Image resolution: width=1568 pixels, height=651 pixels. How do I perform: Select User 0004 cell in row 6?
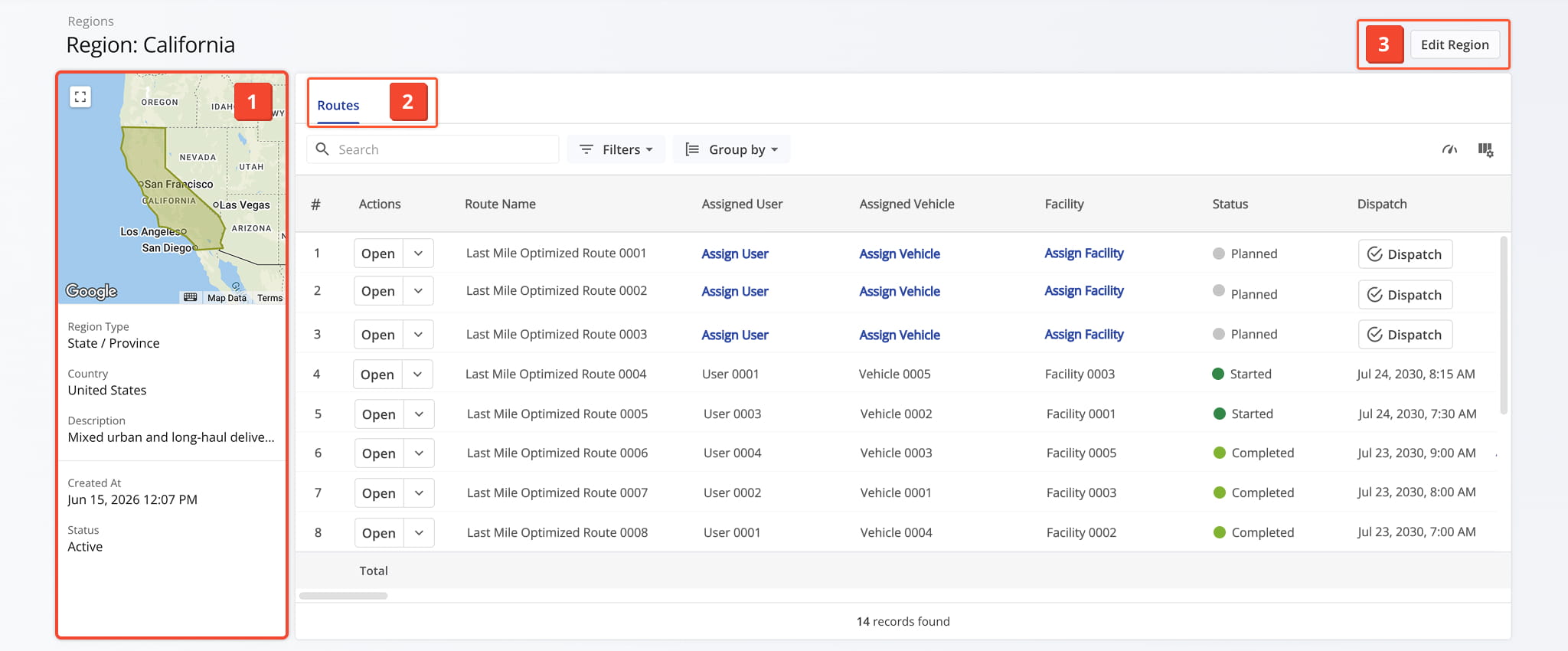click(732, 453)
